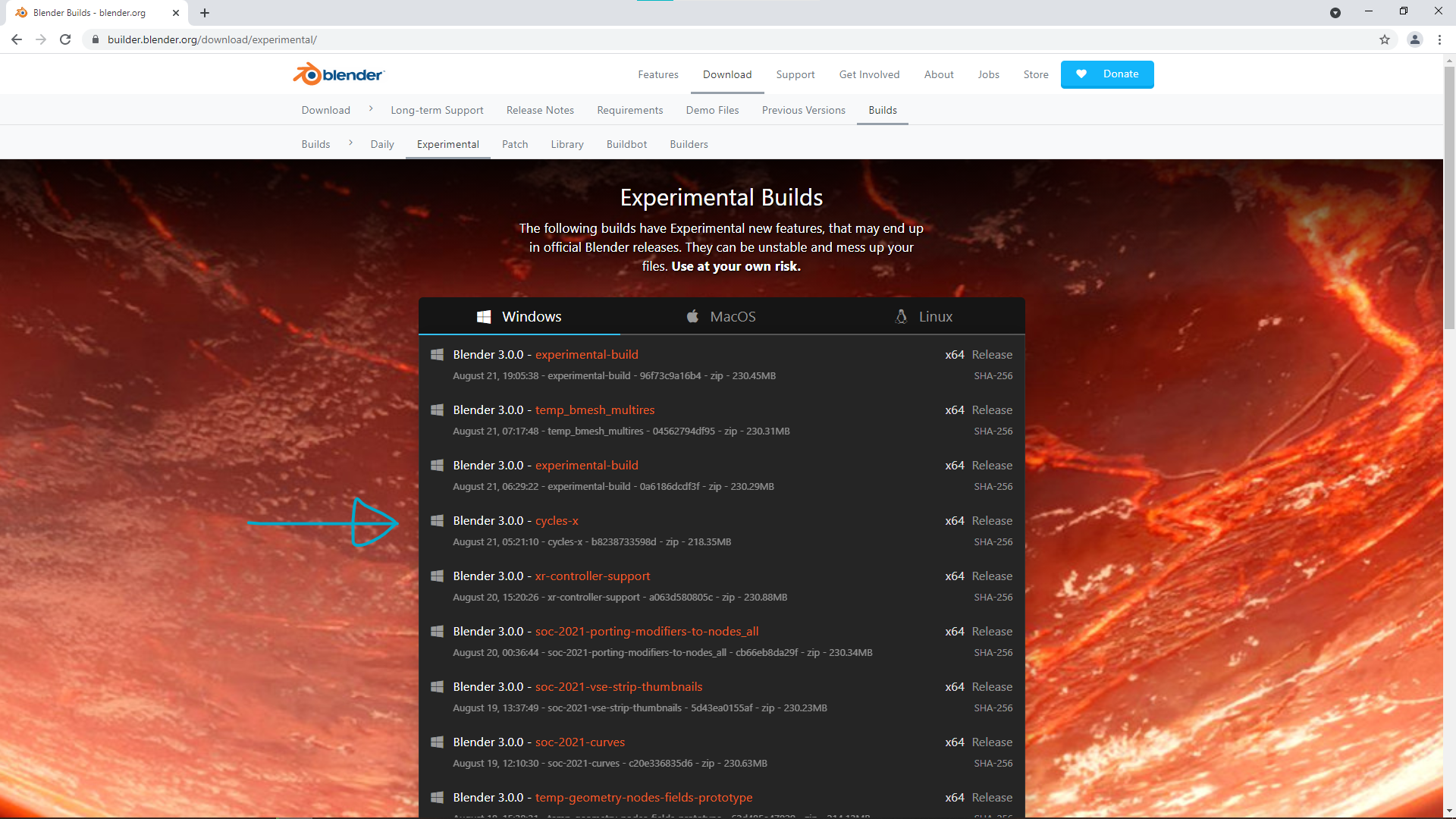Click the Windows icon next to cycles-x build
Image resolution: width=1456 pixels, height=819 pixels.
(437, 520)
